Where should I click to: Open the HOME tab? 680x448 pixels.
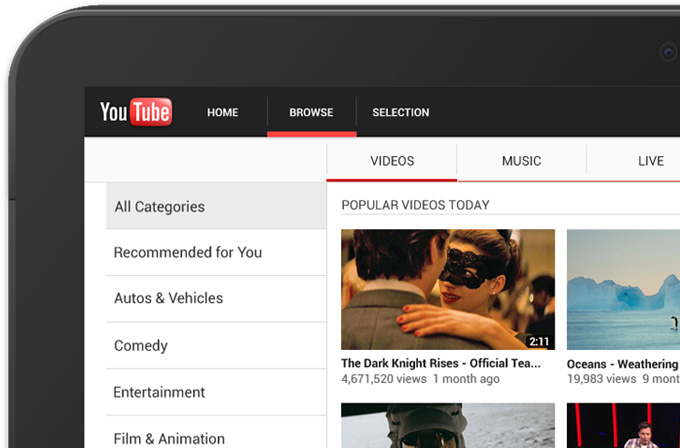tap(222, 112)
